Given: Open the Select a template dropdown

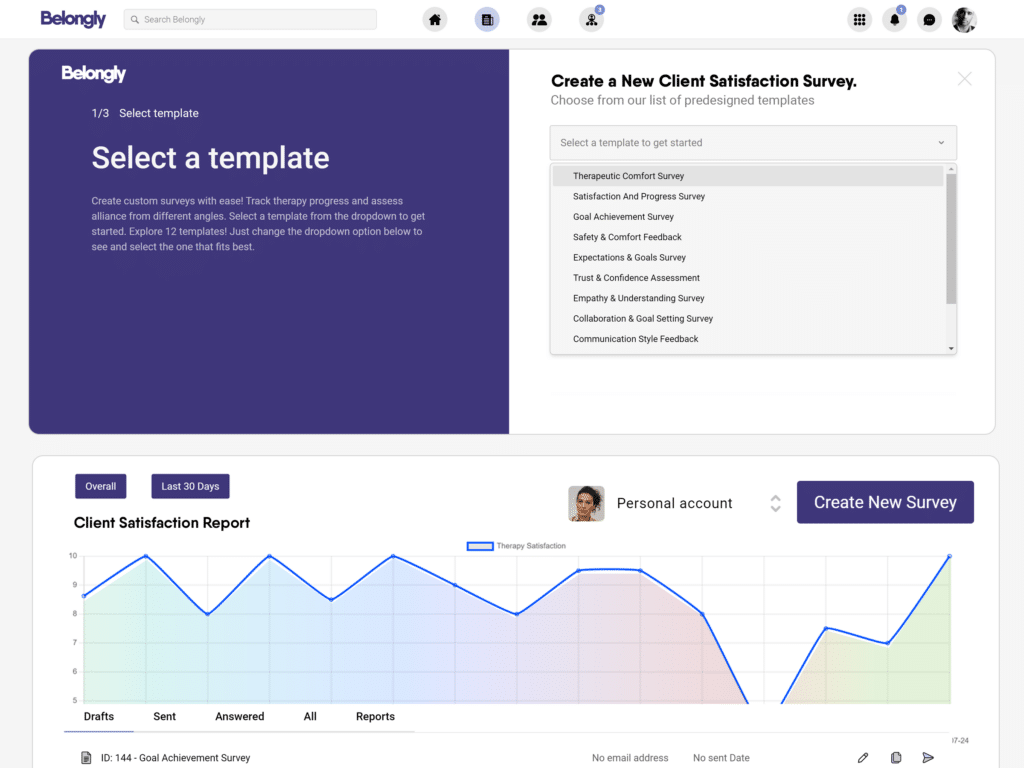Looking at the screenshot, I should click(754, 142).
